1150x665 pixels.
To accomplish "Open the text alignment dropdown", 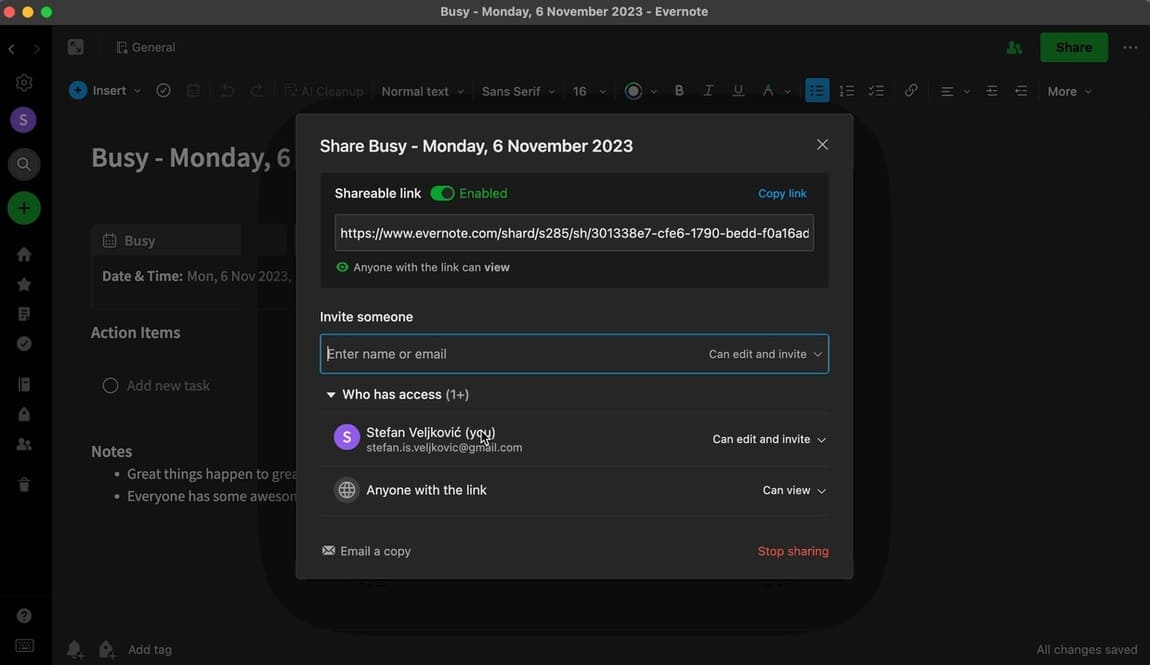I will point(955,92).
